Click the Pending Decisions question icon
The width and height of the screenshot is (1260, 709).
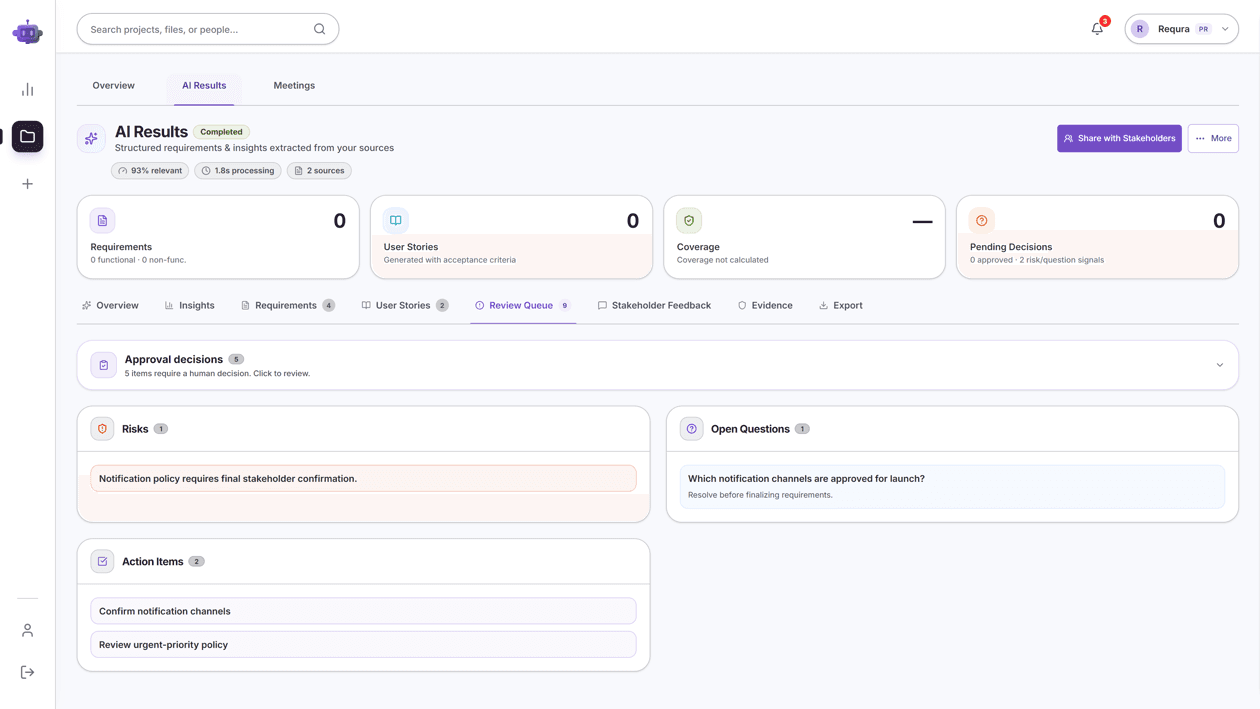pyautogui.click(x=982, y=220)
